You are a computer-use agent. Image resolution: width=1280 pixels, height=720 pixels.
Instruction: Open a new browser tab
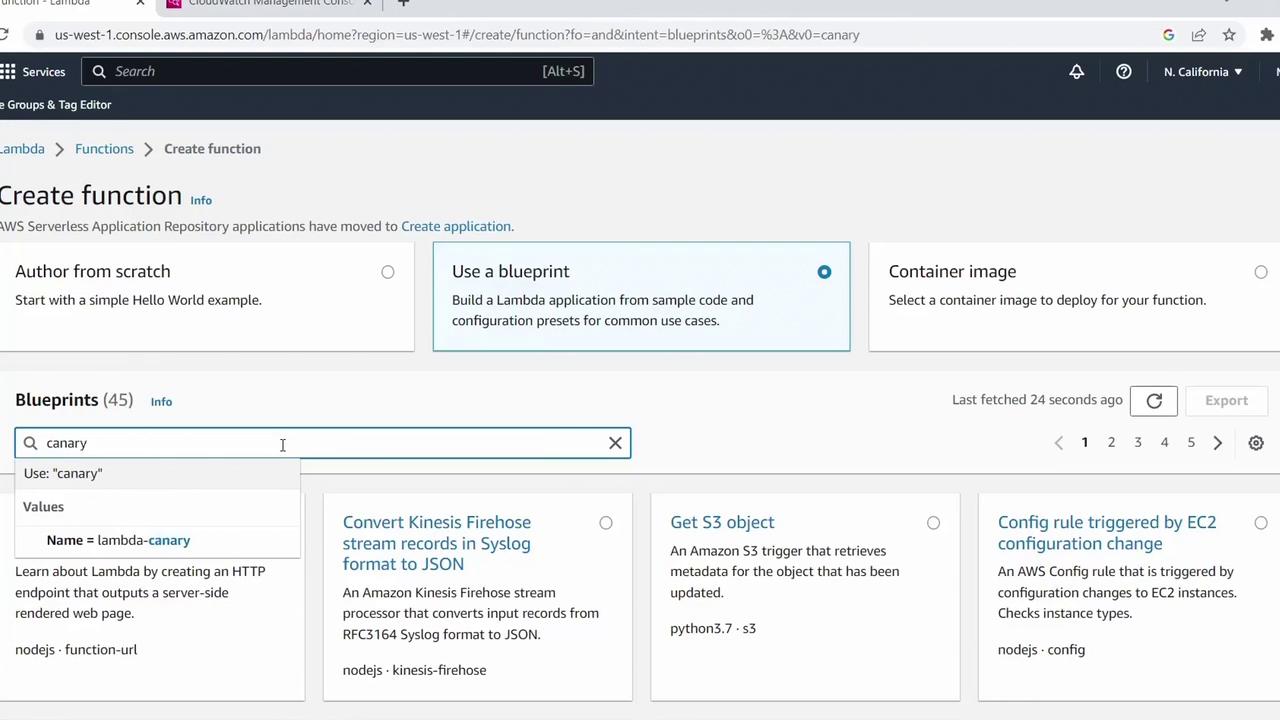pyautogui.click(x=403, y=3)
